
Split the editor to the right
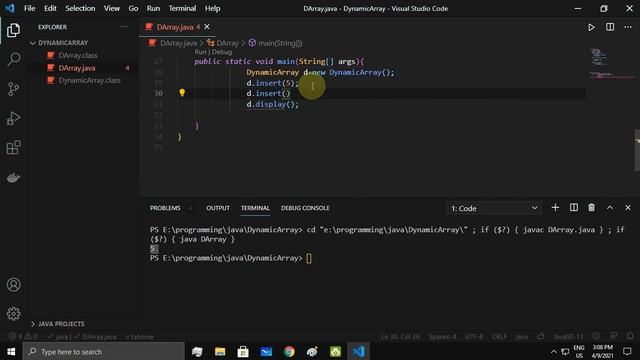point(610,27)
